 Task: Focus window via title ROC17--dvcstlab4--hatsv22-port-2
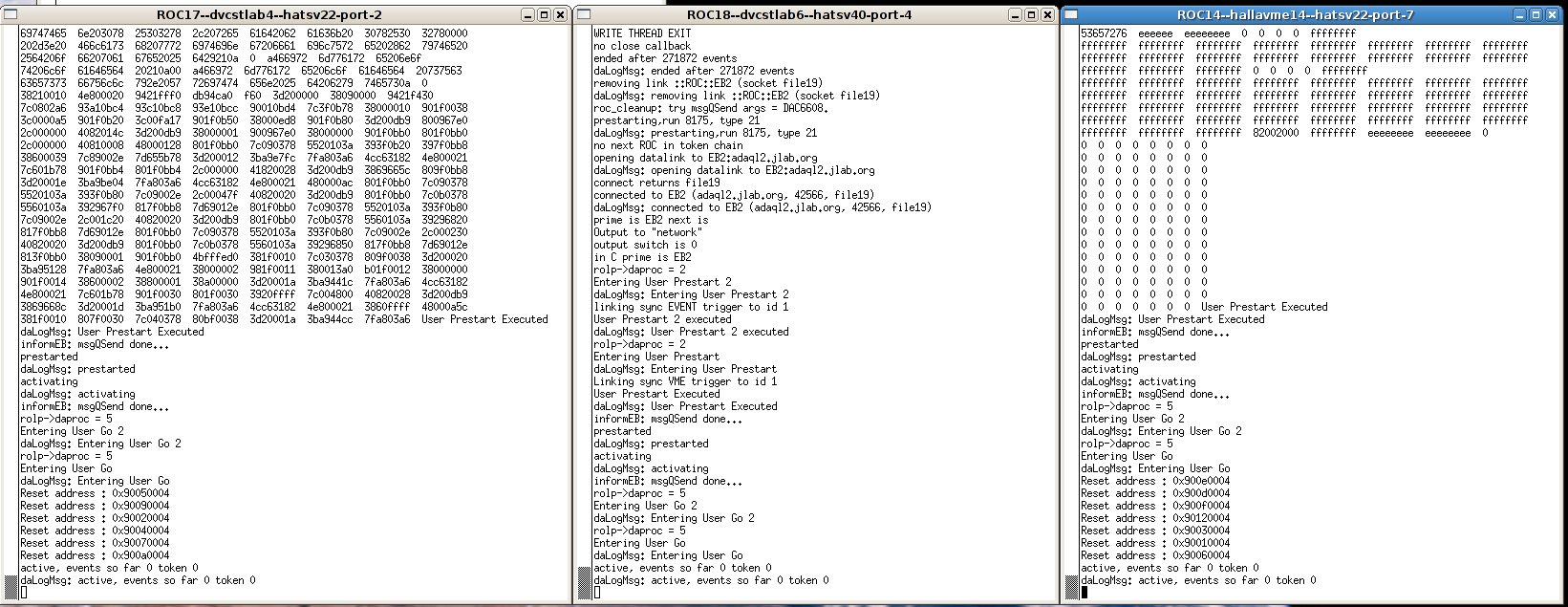pyautogui.click(x=268, y=15)
